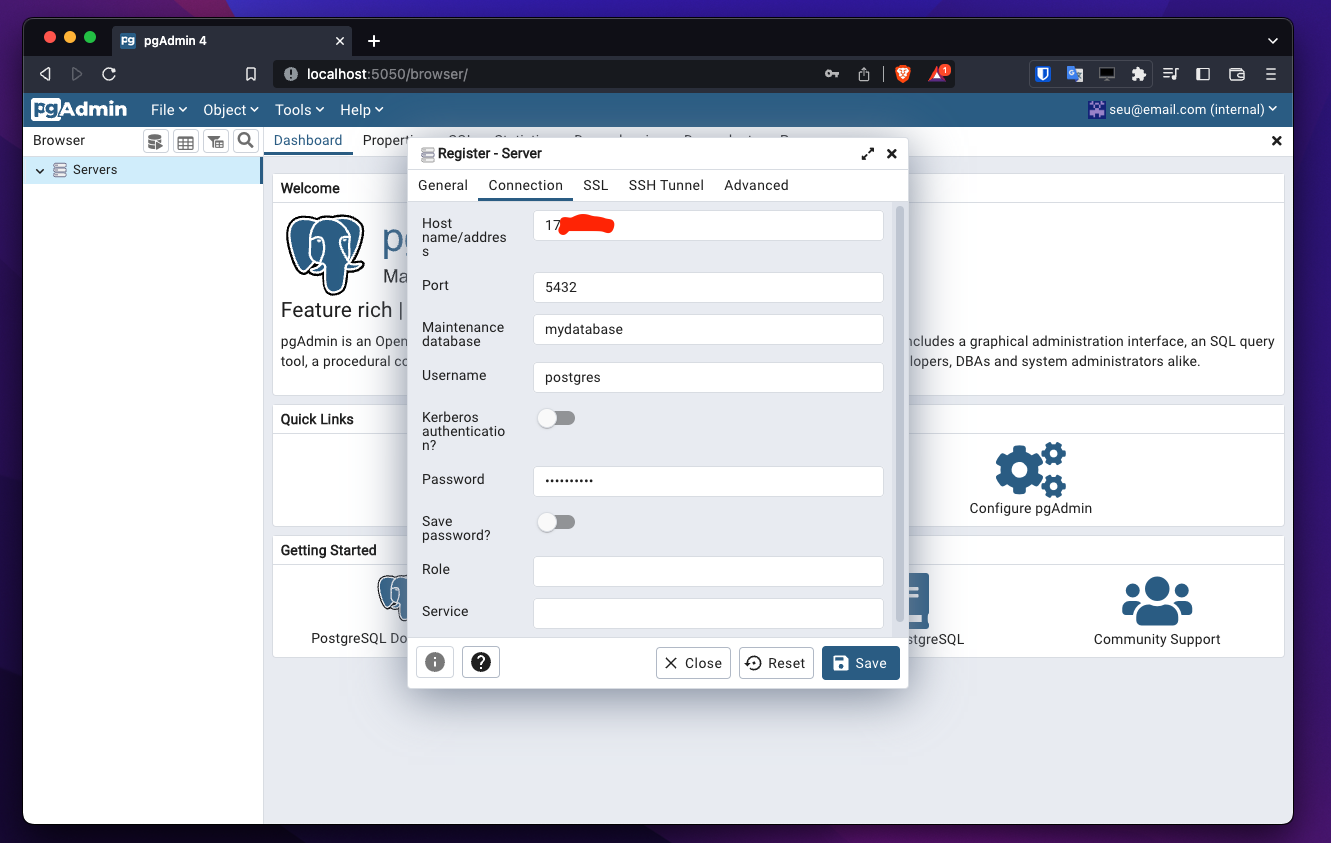Click the bookmark icon beside address bar
The height and width of the screenshot is (843, 1331).
point(251,74)
